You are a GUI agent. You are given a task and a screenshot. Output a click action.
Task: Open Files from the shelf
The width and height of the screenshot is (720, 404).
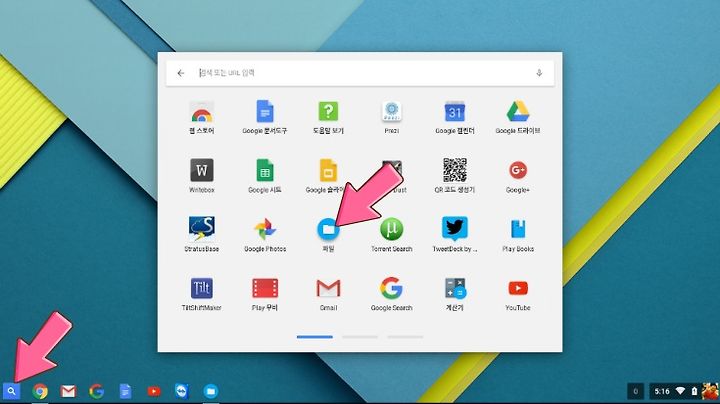pyautogui.click(x=211, y=392)
